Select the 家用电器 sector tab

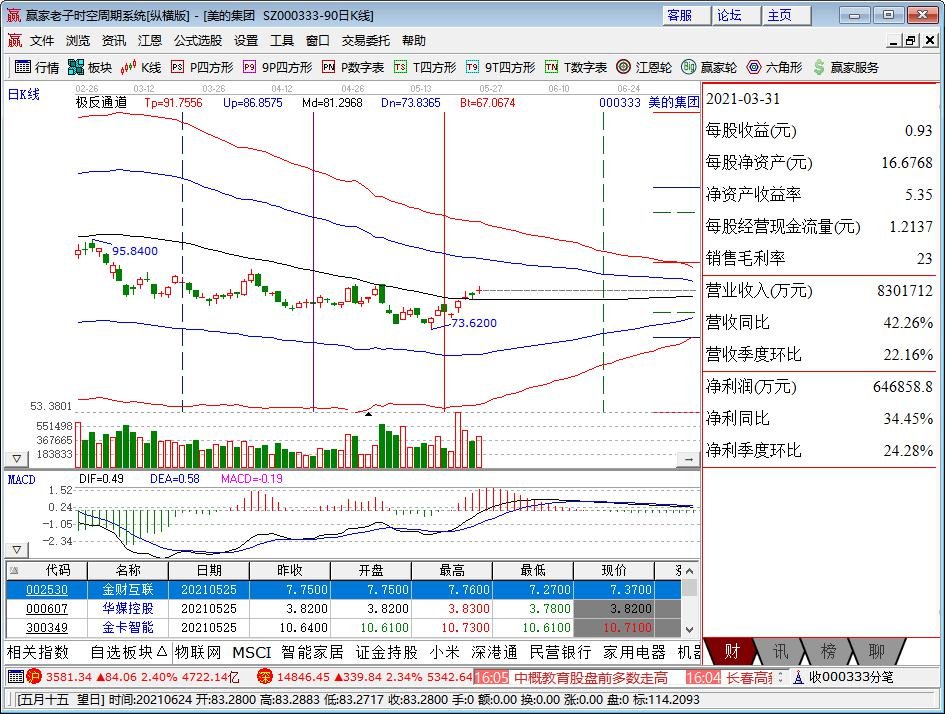tap(634, 652)
